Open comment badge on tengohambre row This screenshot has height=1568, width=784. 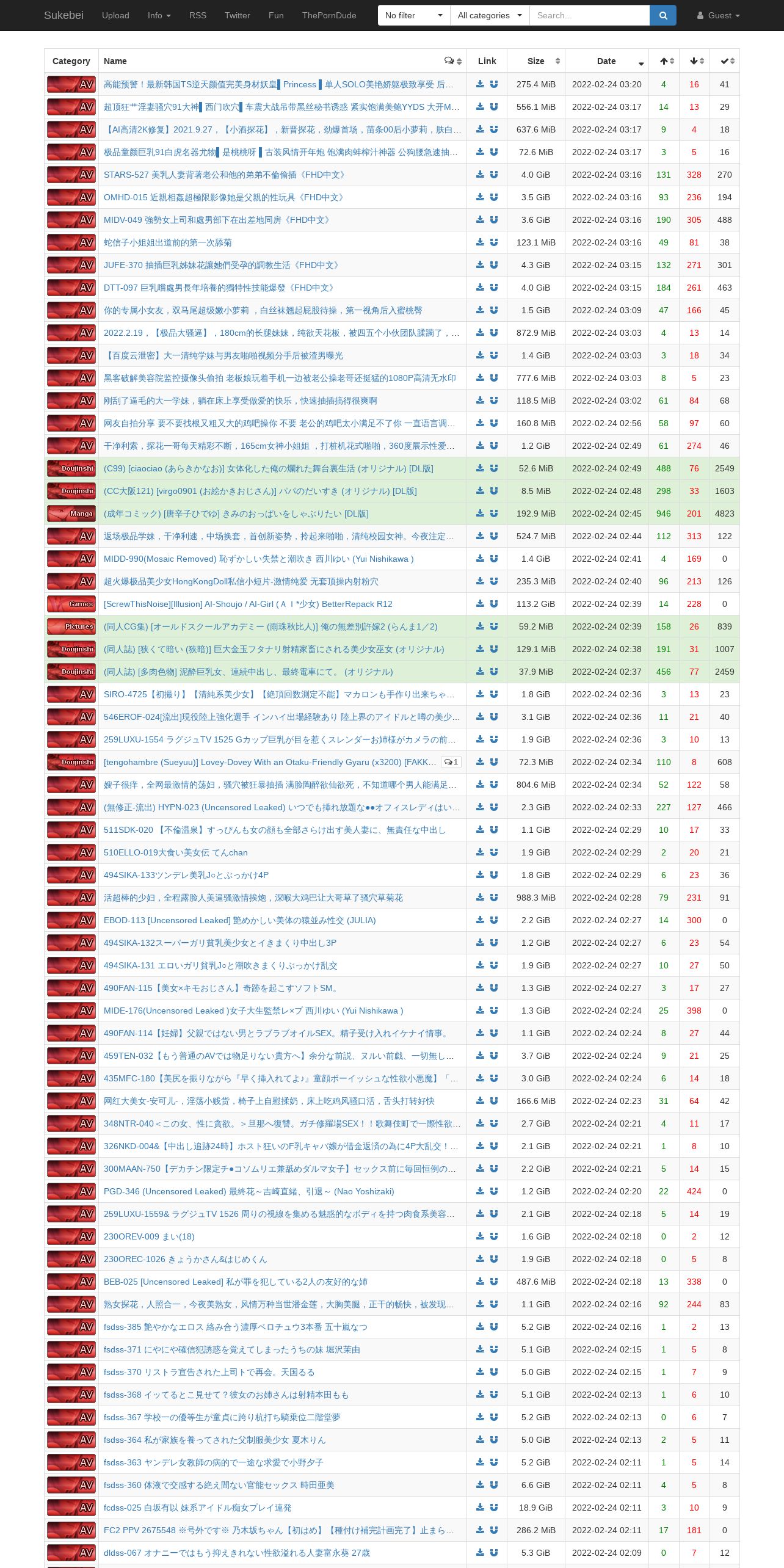(x=451, y=762)
